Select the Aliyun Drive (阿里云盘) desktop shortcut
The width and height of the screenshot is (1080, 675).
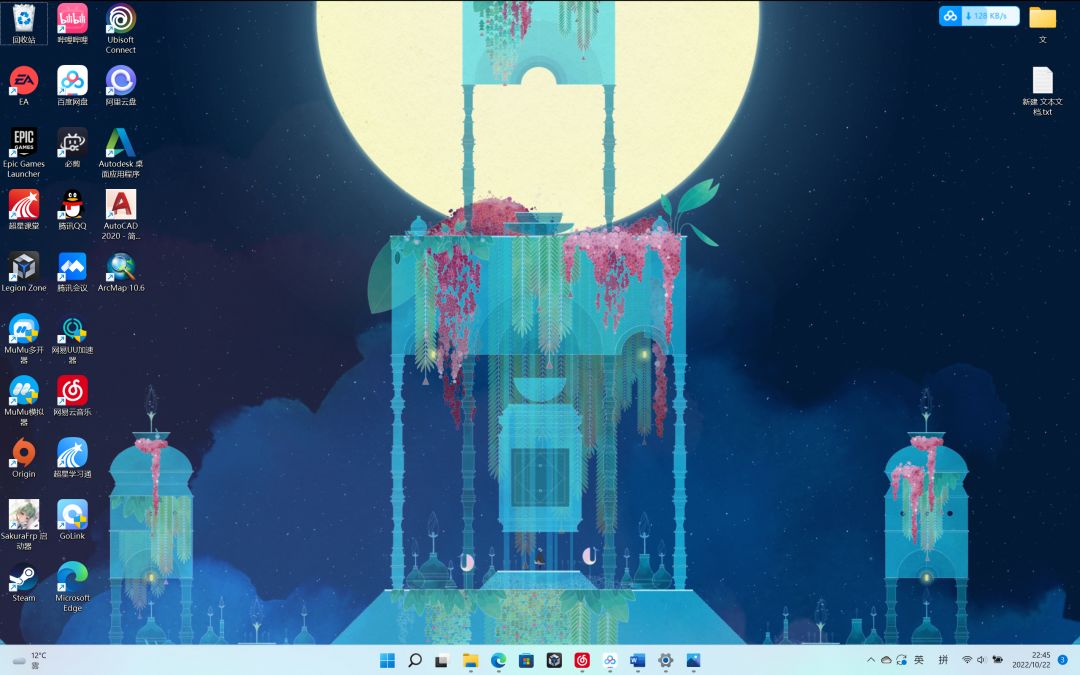121,85
